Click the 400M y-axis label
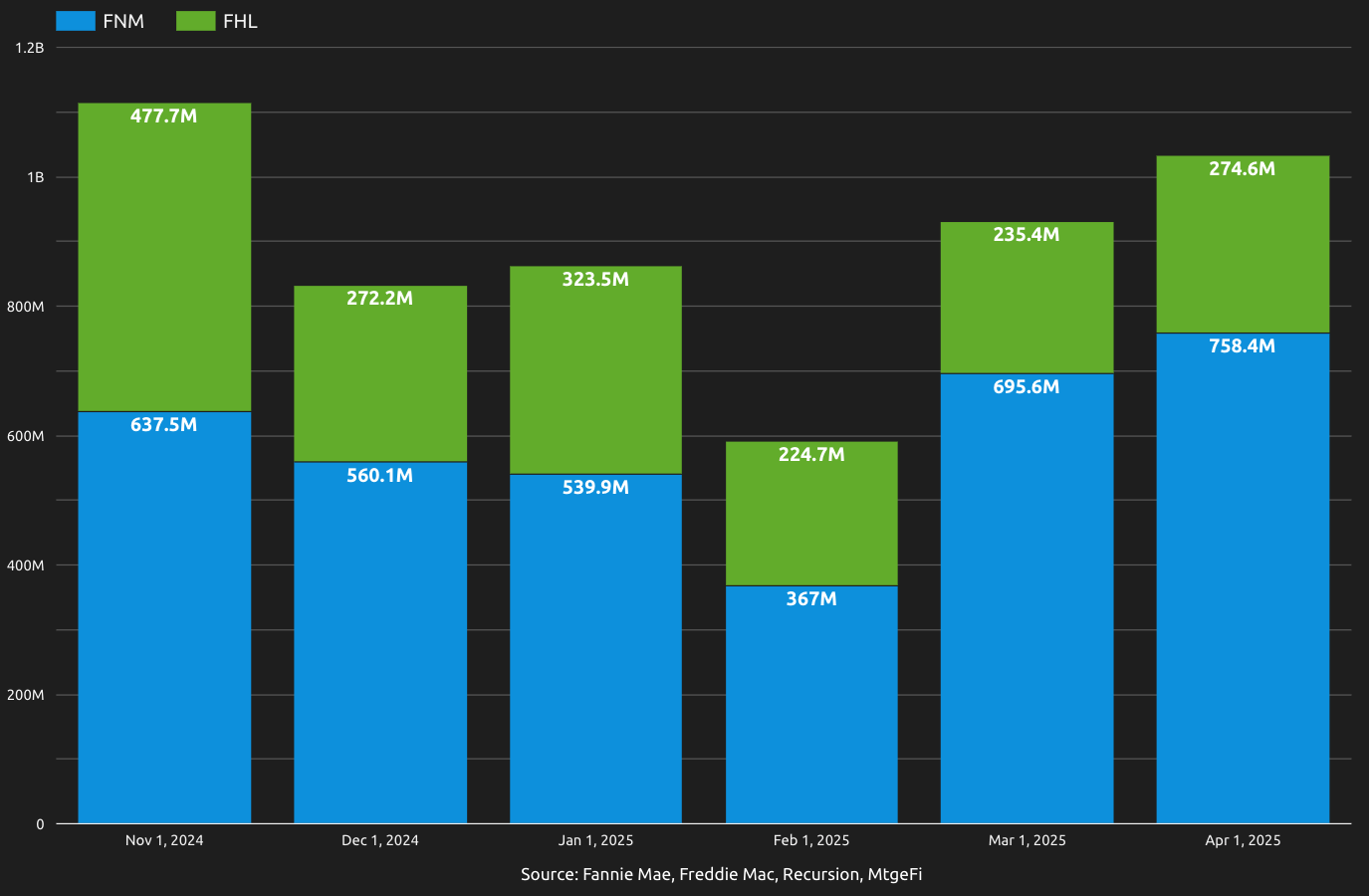The height and width of the screenshot is (896, 1369). coord(26,565)
